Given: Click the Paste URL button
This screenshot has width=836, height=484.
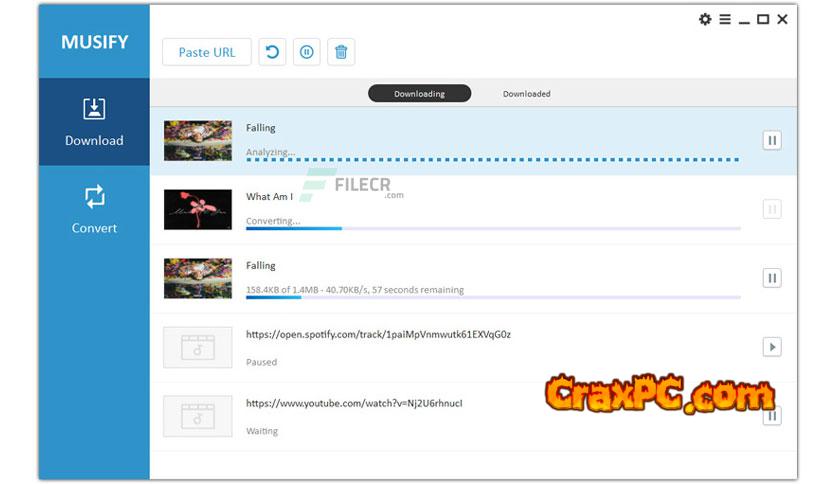Looking at the screenshot, I should (x=206, y=52).
